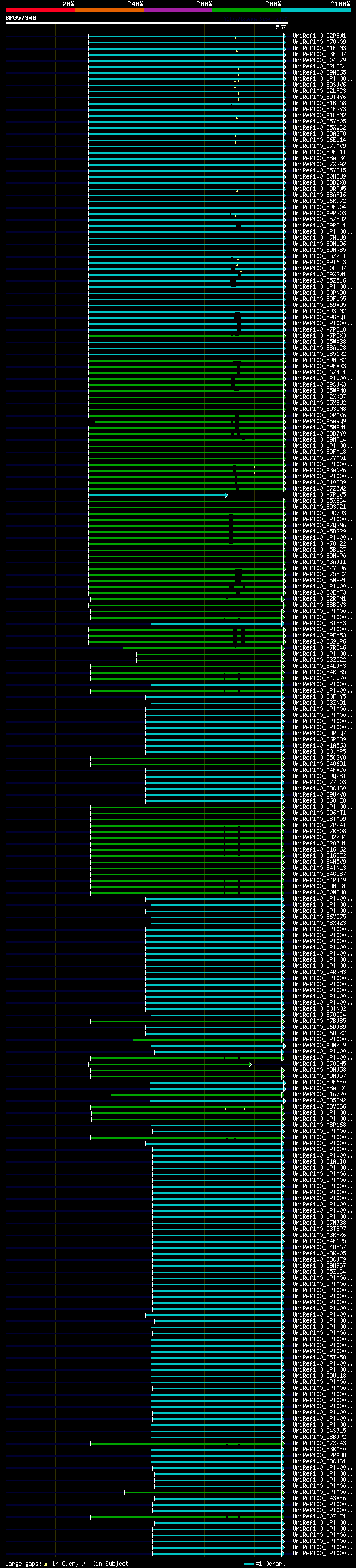Open hit UniRef100_Q3ECU7
The height and width of the screenshot is (1568, 356).
coord(319,54)
